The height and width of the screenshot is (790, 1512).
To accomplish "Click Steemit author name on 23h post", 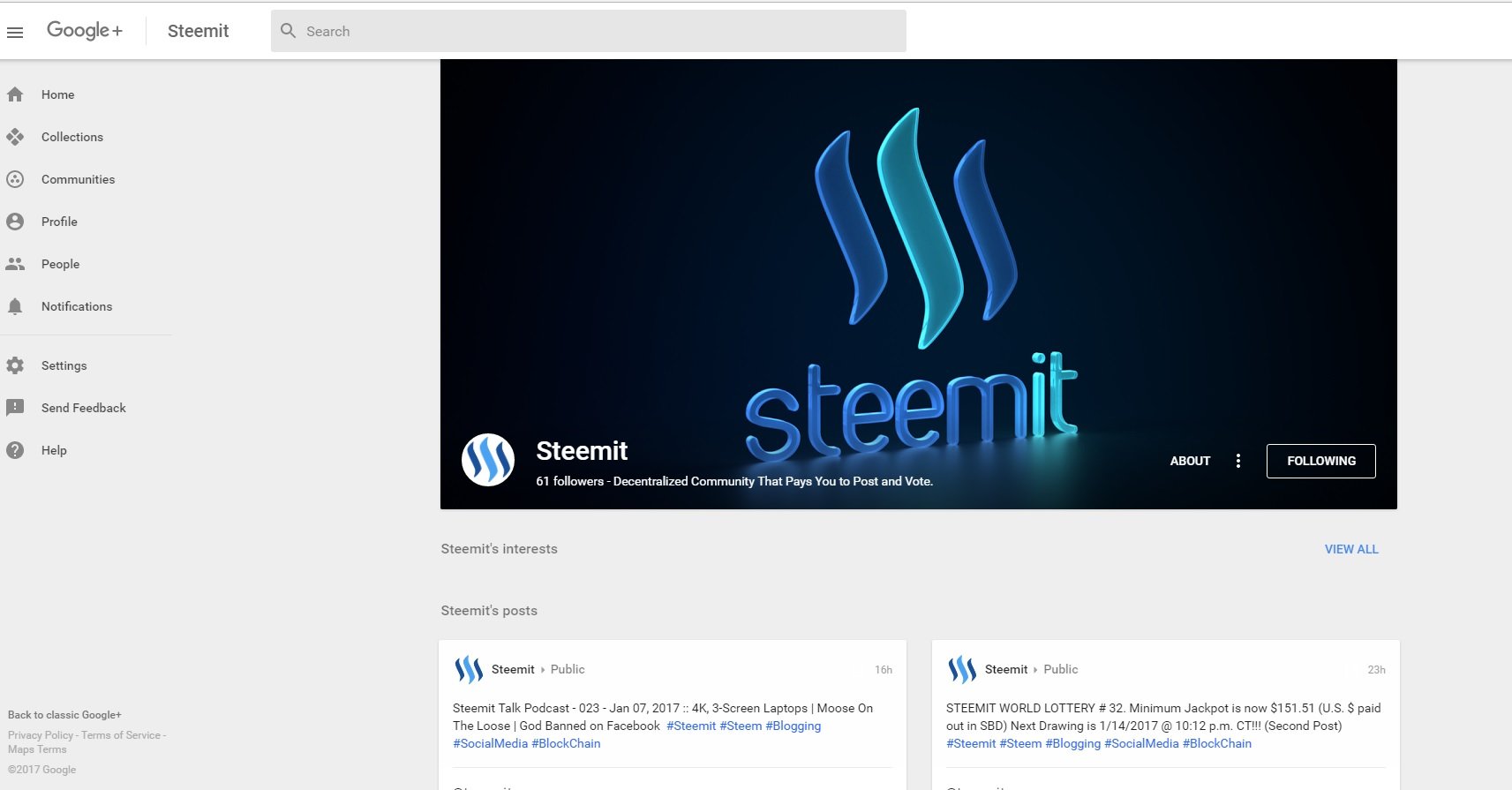I will (x=1006, y=669).
